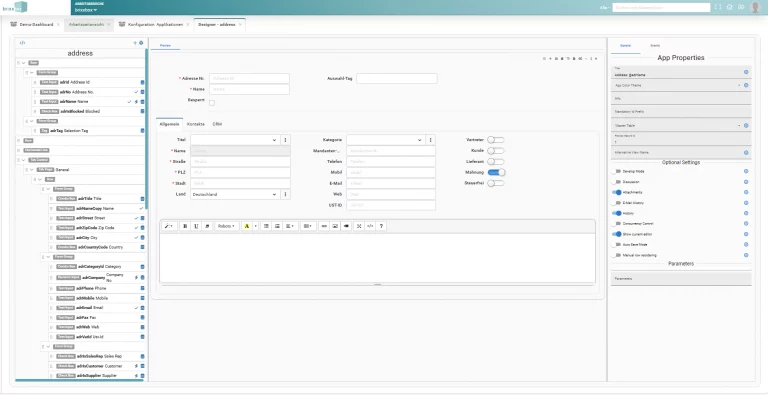Image resolution: width=768 pixels, height=395 pixels.
Task: Collapse the Tab Page General tree node
Action: click(31, 170)
